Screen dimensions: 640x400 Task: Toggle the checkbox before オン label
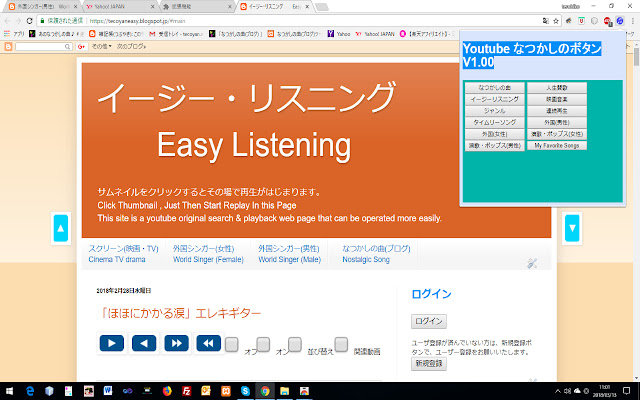pos(263,345)
